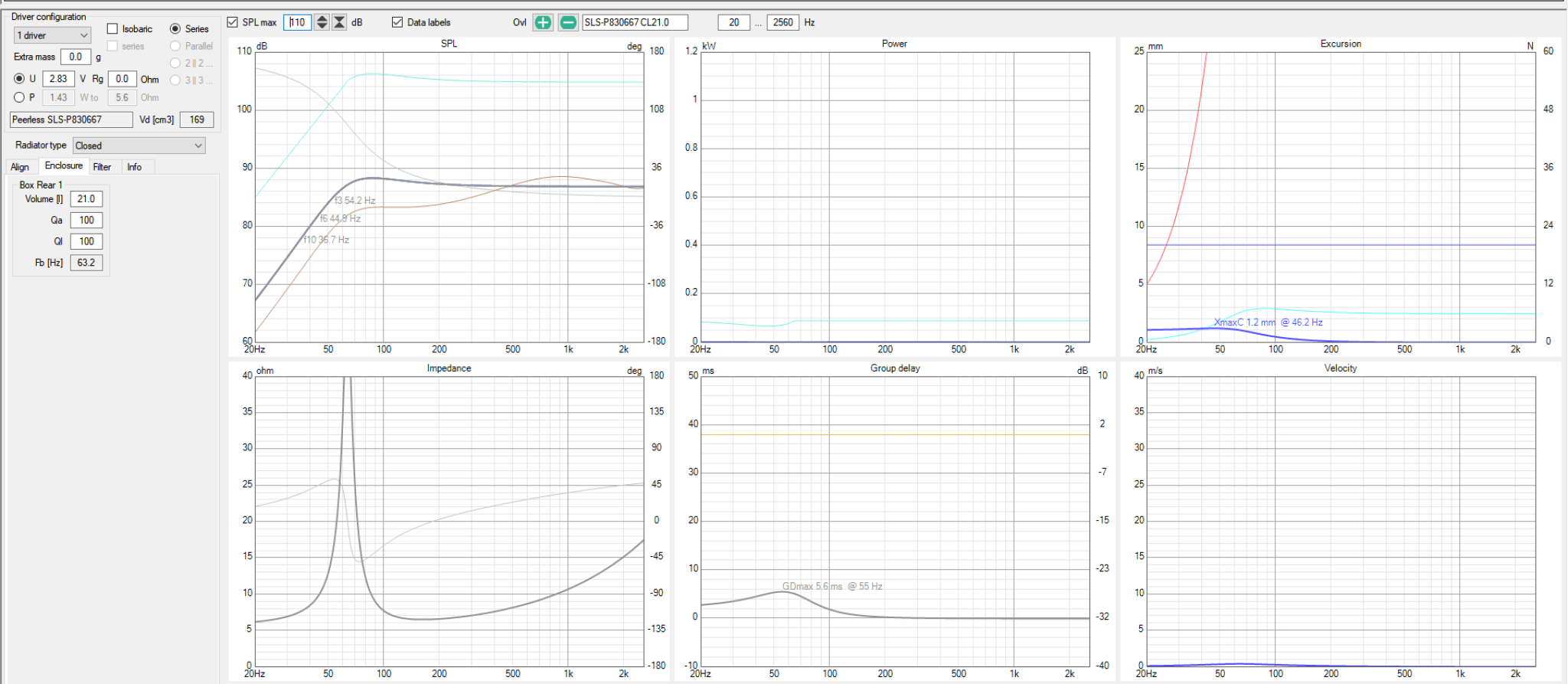The image size is (1568, 684).
Task: Click the Fb 63.2 Hz field
Action: pyautogui.click(x=87, y=263)
